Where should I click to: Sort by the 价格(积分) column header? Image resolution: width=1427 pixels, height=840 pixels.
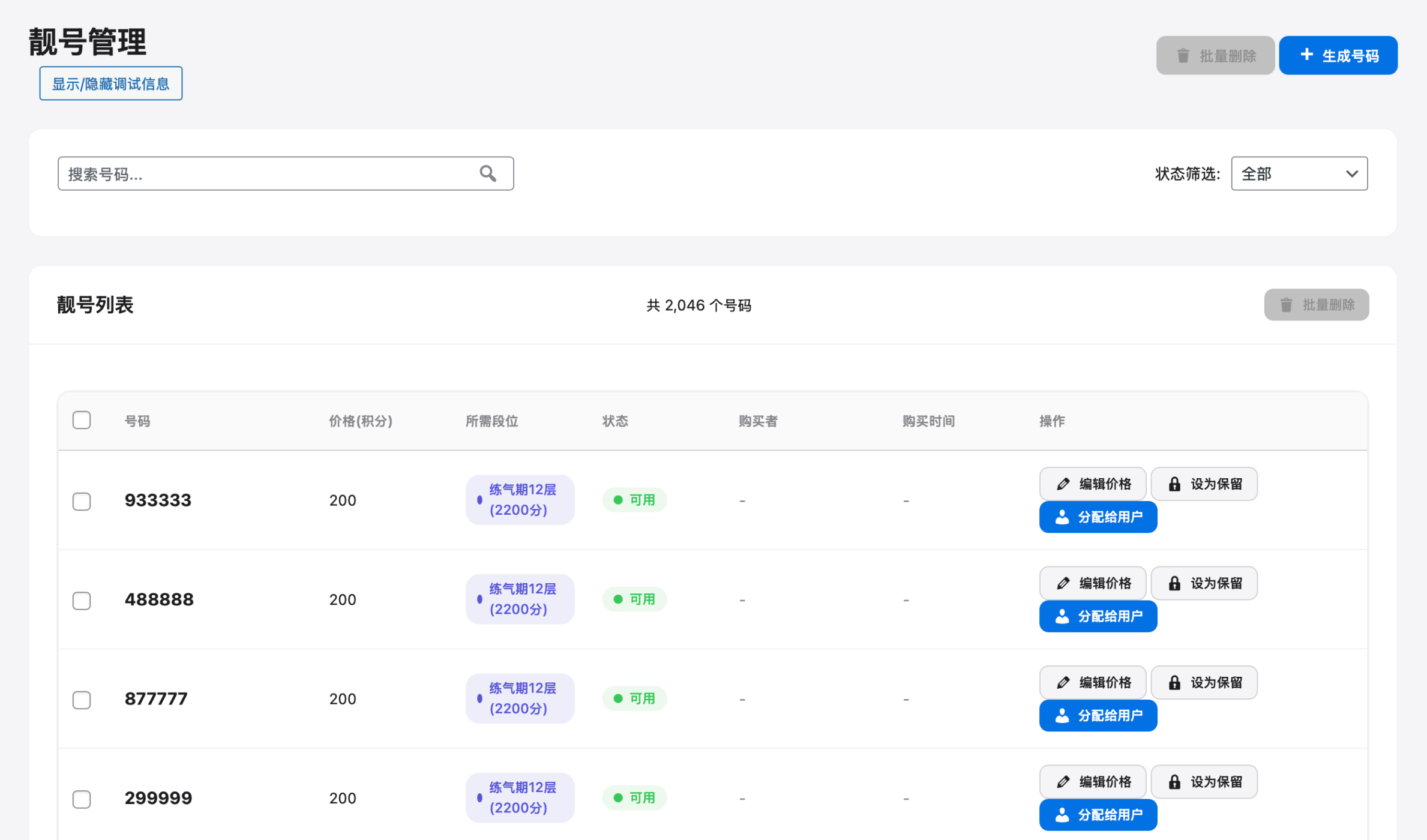[x=360, y=421]
